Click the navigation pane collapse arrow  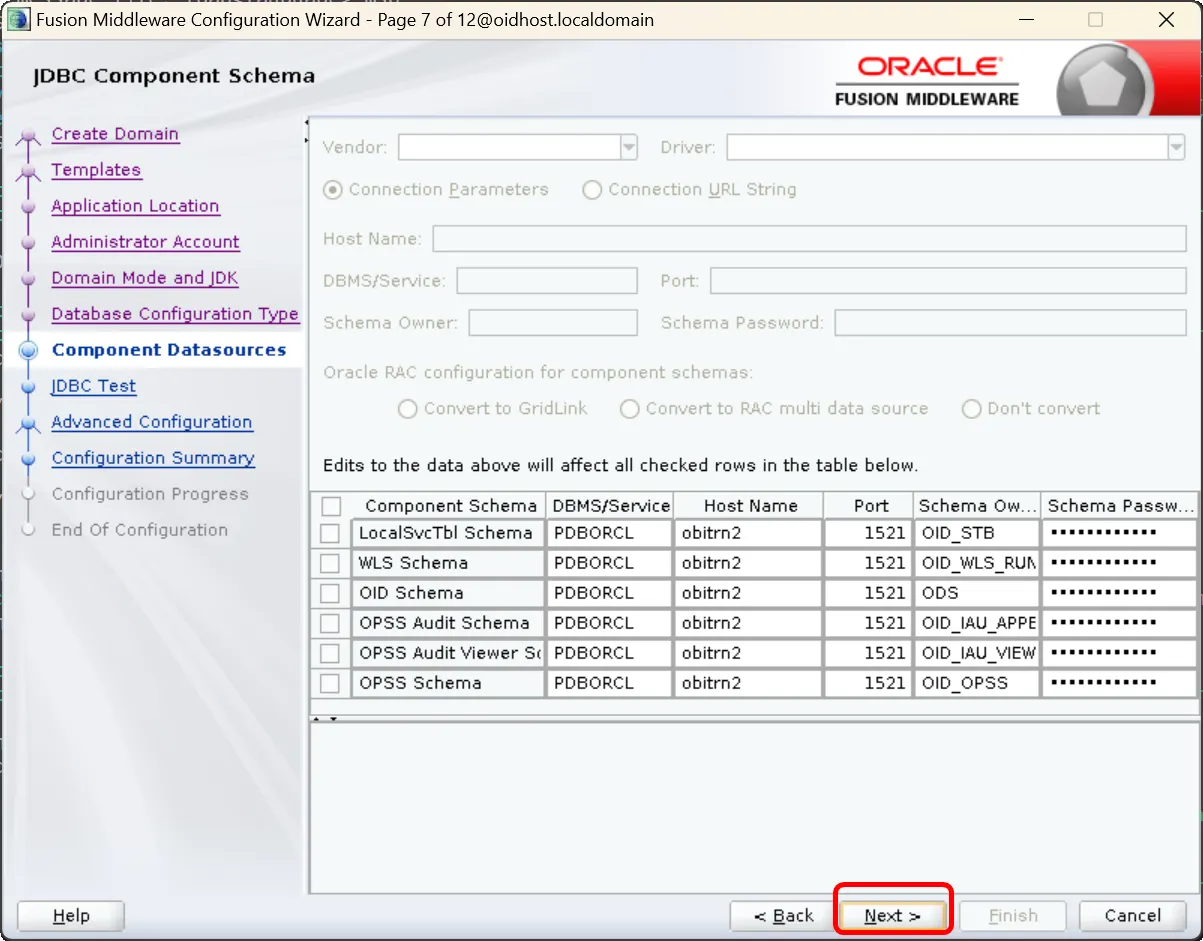click(305, 131)
